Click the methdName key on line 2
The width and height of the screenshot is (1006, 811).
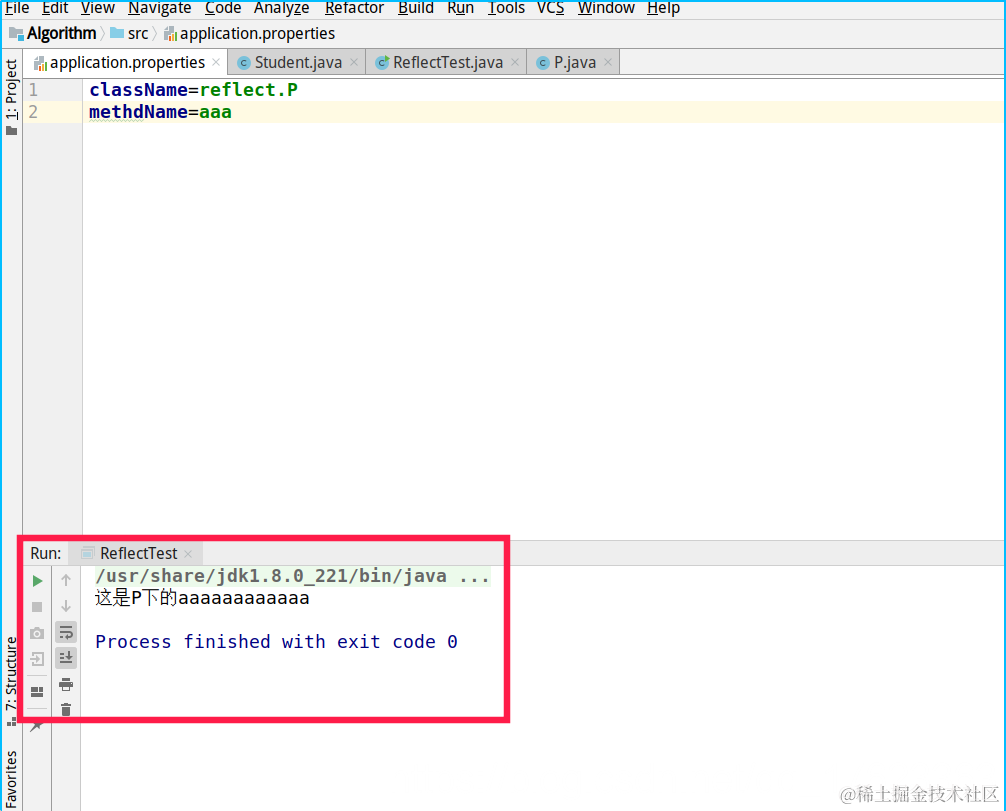tap(139, 112)
